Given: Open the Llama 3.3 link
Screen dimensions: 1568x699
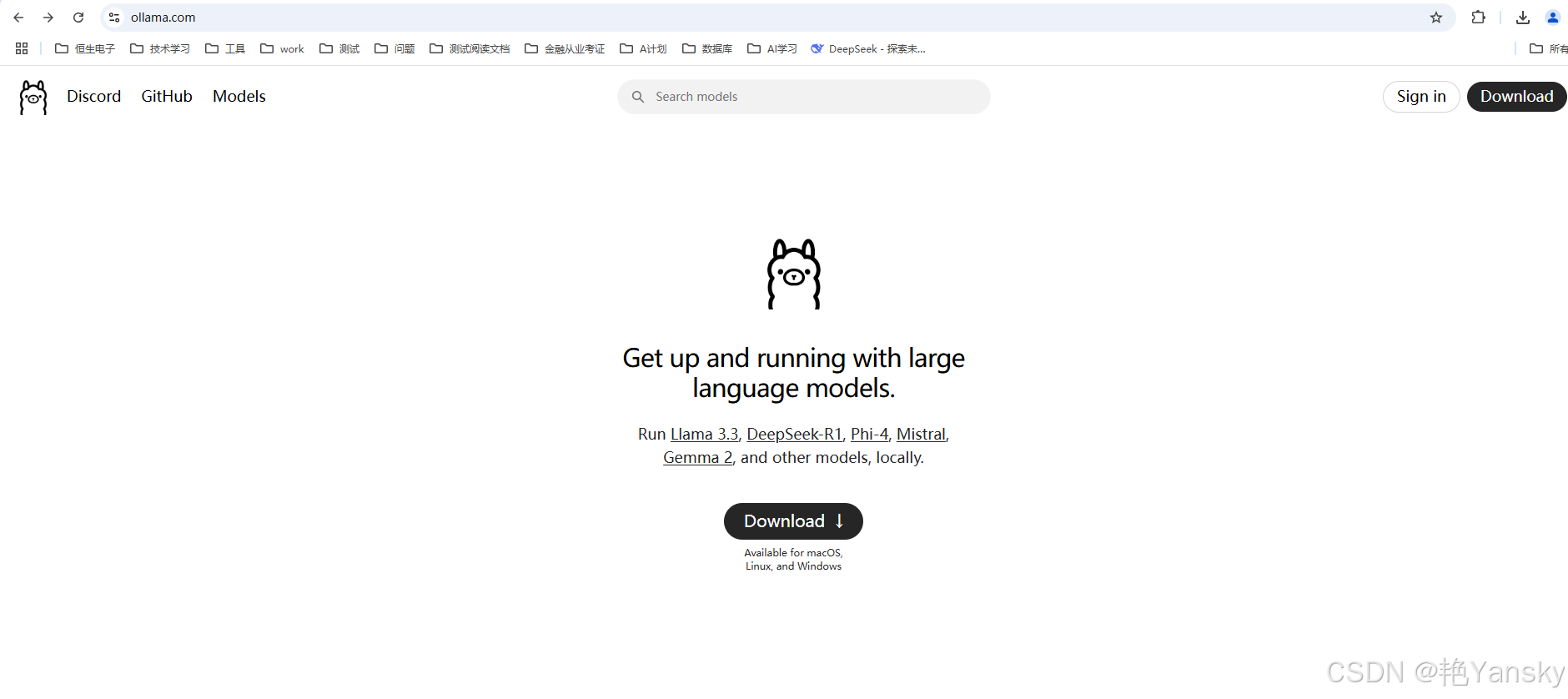Looking at the screenshot, I should (x=705, y=434).
